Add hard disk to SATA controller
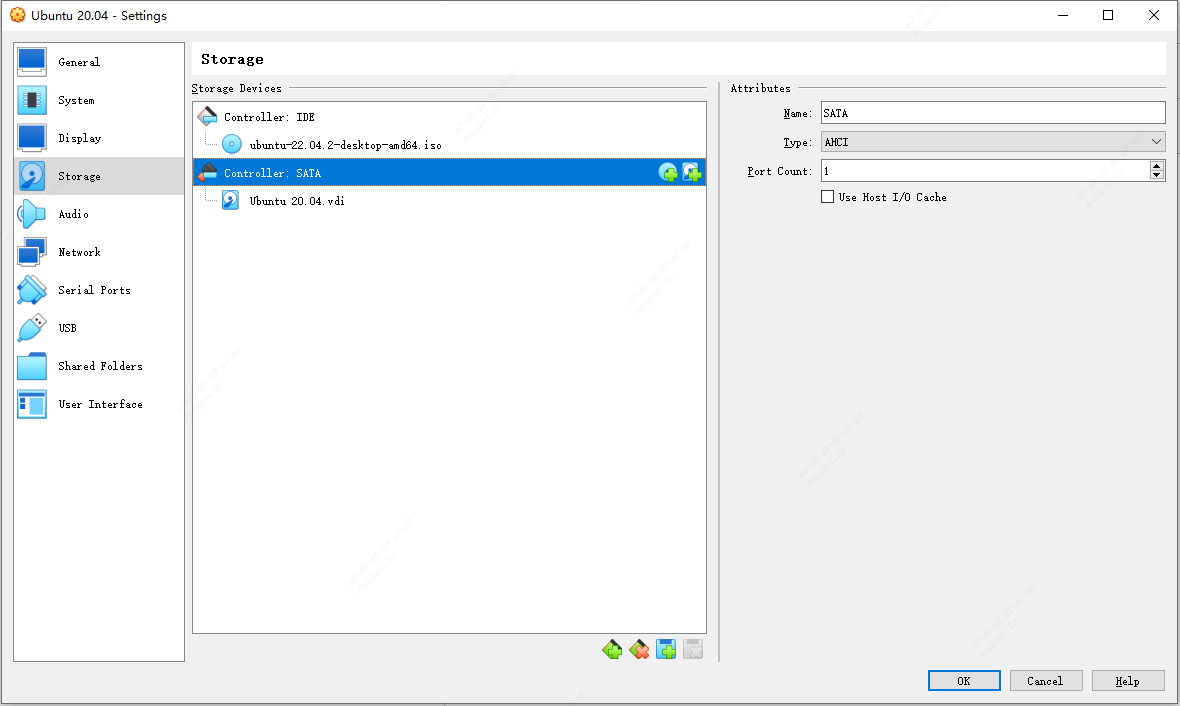1180x706 pixels. pyautogui.click(x=692, y=172)
